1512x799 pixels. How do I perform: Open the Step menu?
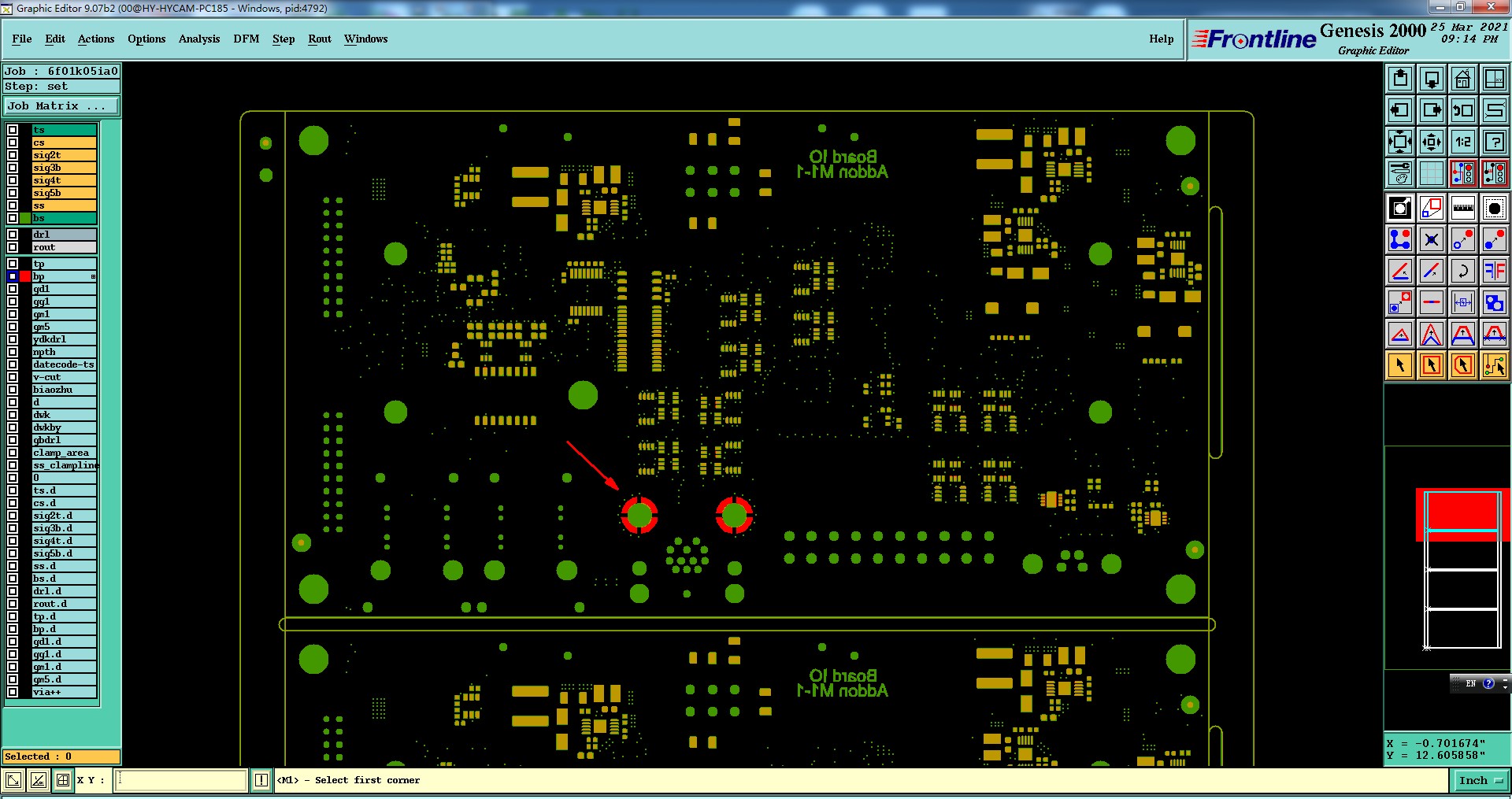tap(283, 39)
